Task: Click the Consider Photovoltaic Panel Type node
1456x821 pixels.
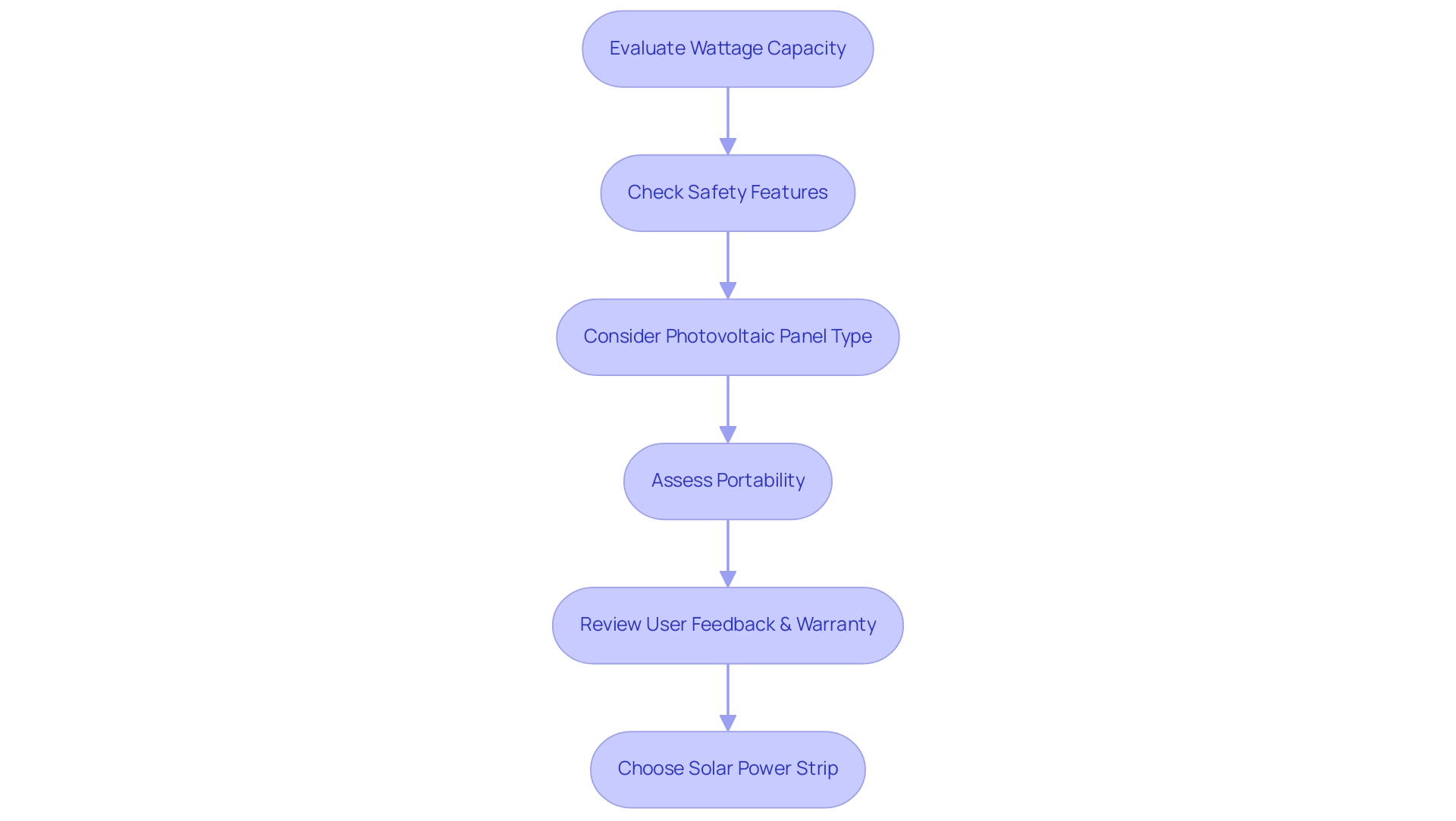Action: (x=728, y=336)
